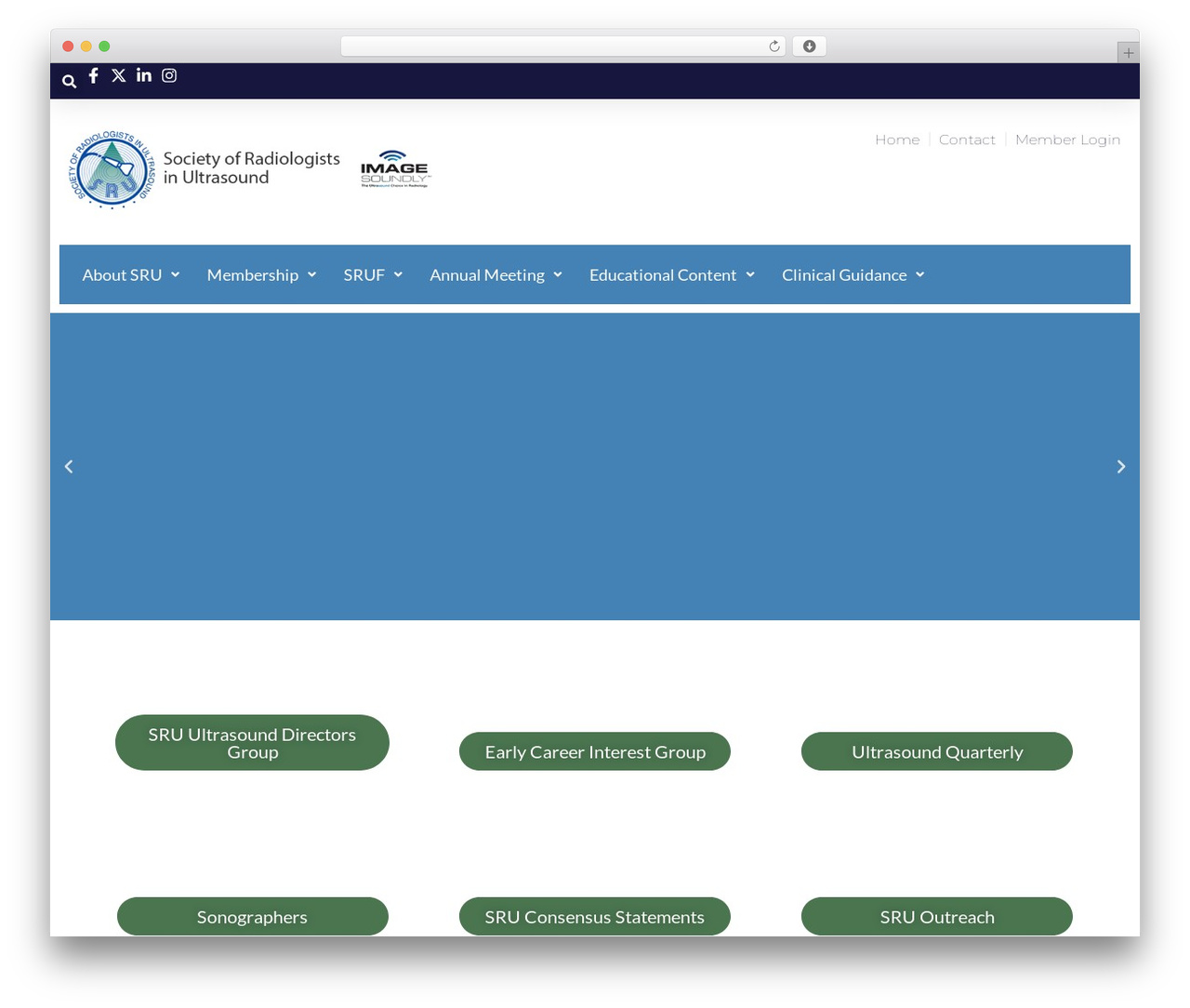This screenshot has width=1190, height=1008.
Task: Expand the Annual Meeting menu
Action: pos(496,275)
